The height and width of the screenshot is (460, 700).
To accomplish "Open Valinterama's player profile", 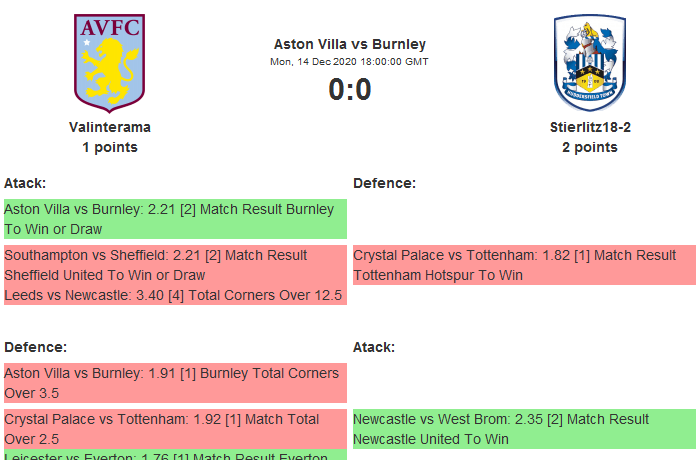I will (x=110, y=127).
